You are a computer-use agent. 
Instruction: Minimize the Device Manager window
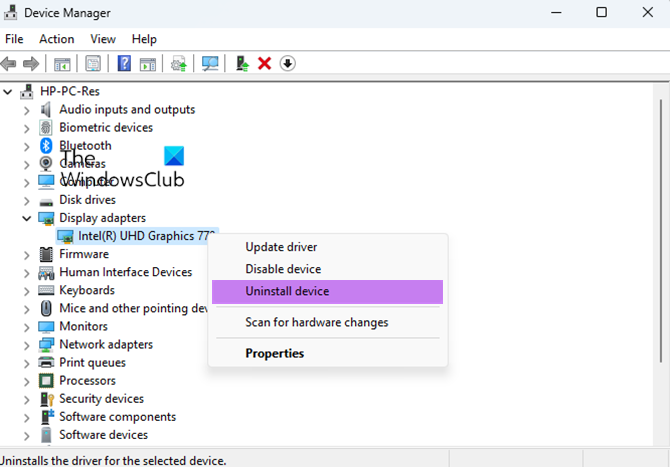point(556,12)
